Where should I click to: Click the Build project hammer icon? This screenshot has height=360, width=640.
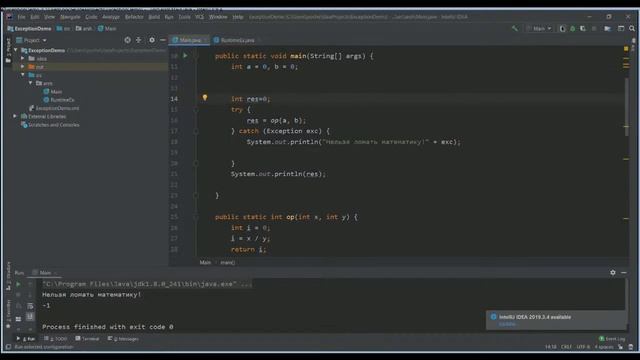tap(515, 29)
